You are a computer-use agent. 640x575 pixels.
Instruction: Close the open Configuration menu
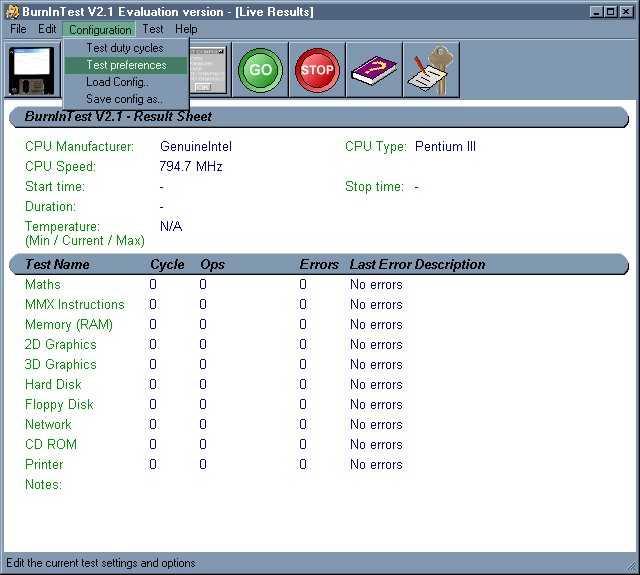click(100, 29)
